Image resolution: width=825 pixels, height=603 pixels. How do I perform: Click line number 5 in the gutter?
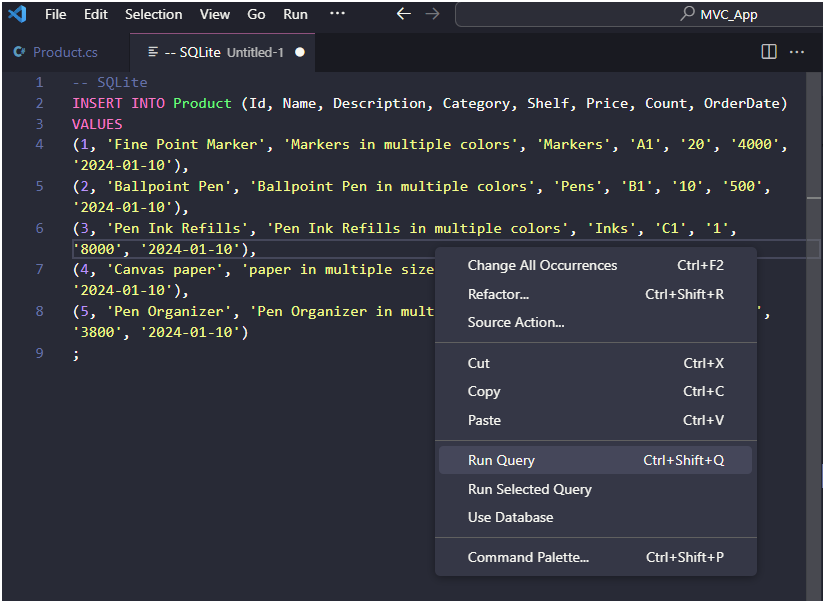pos(39,186)
